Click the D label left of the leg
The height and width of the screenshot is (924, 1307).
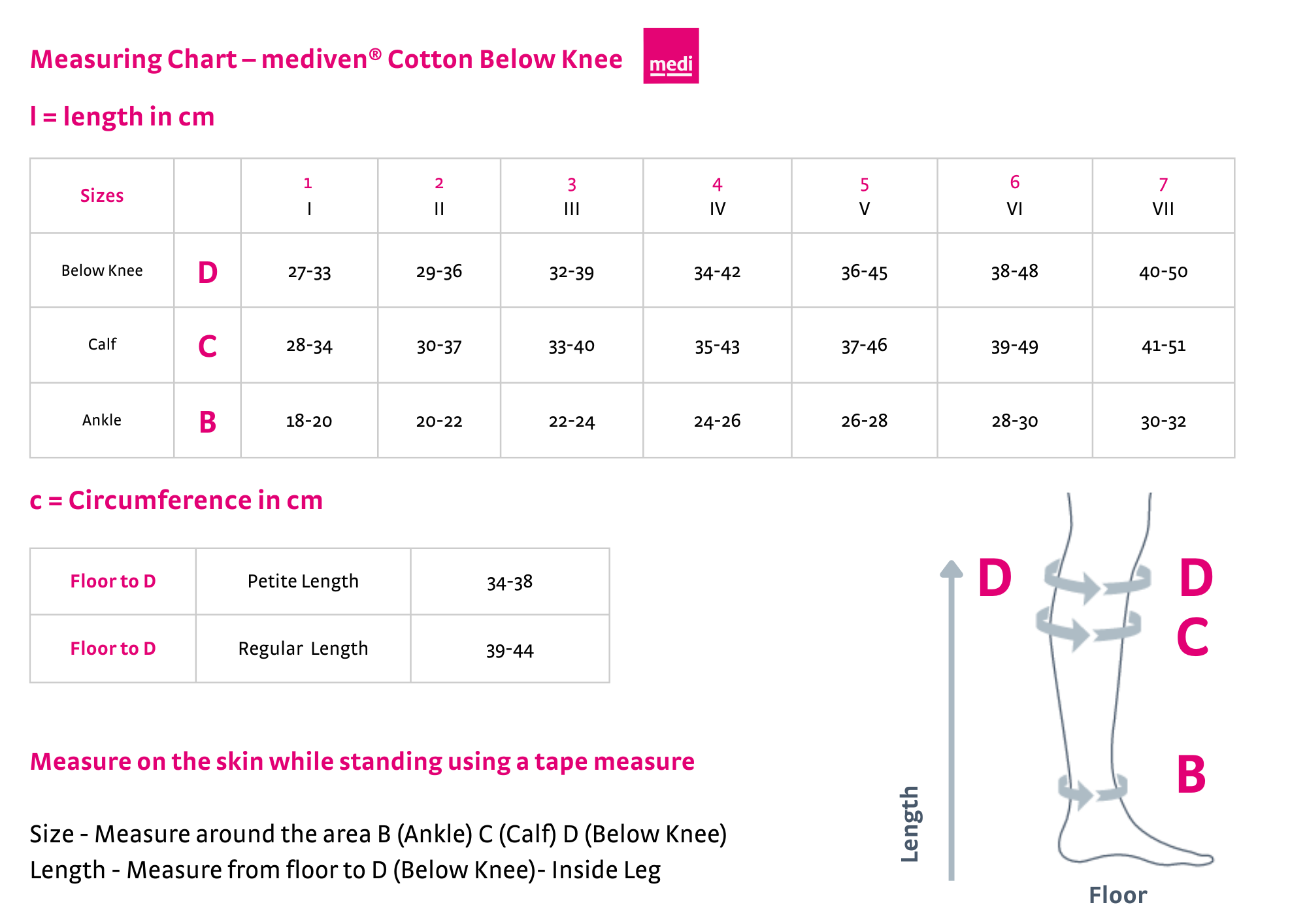(995, 578)
